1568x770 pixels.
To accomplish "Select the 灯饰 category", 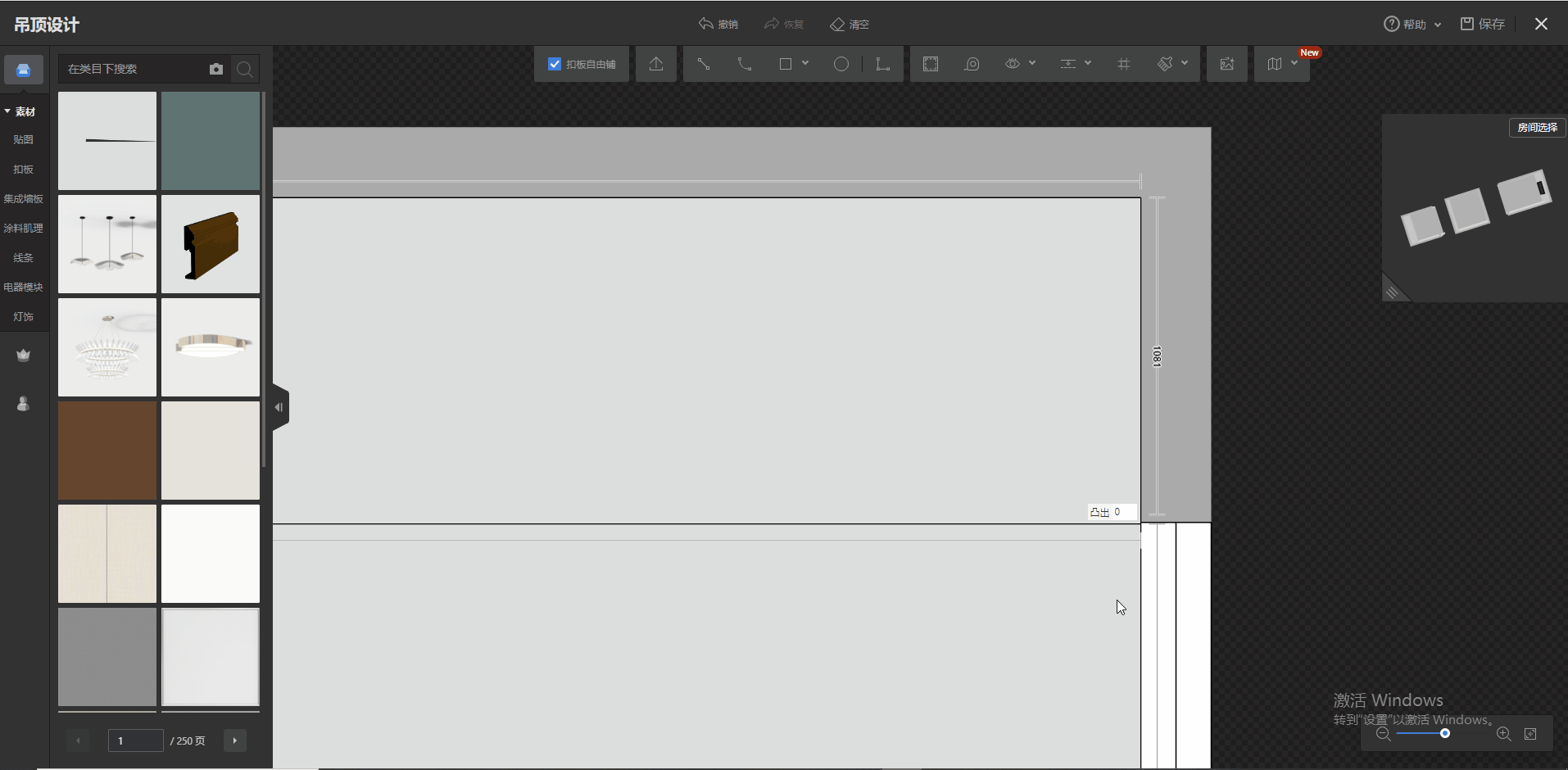I will point(23,316).
